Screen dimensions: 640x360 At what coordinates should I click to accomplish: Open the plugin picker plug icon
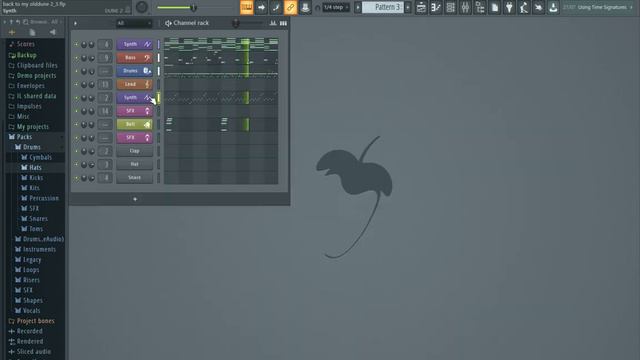click(x=509, y=7)
